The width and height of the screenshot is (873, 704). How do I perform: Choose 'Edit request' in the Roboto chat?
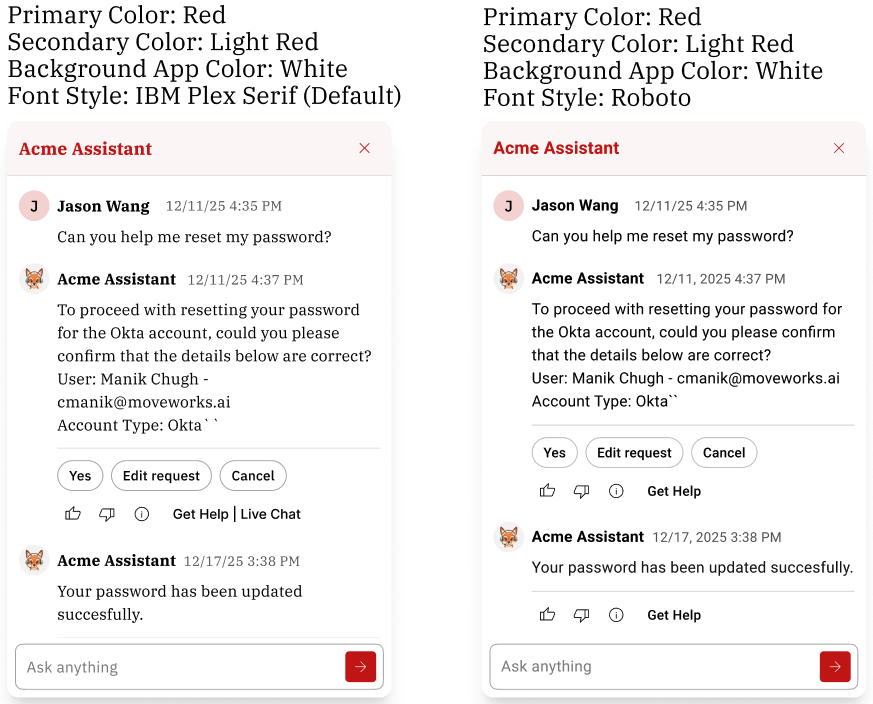[634, 453]
